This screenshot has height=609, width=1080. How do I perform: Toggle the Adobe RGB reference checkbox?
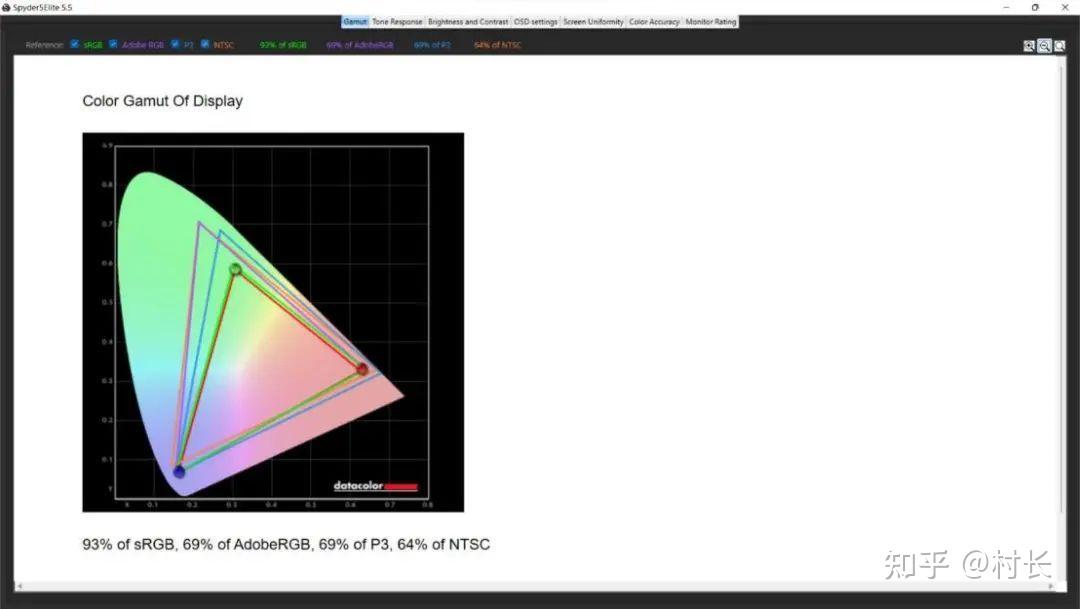pos(113,44)
